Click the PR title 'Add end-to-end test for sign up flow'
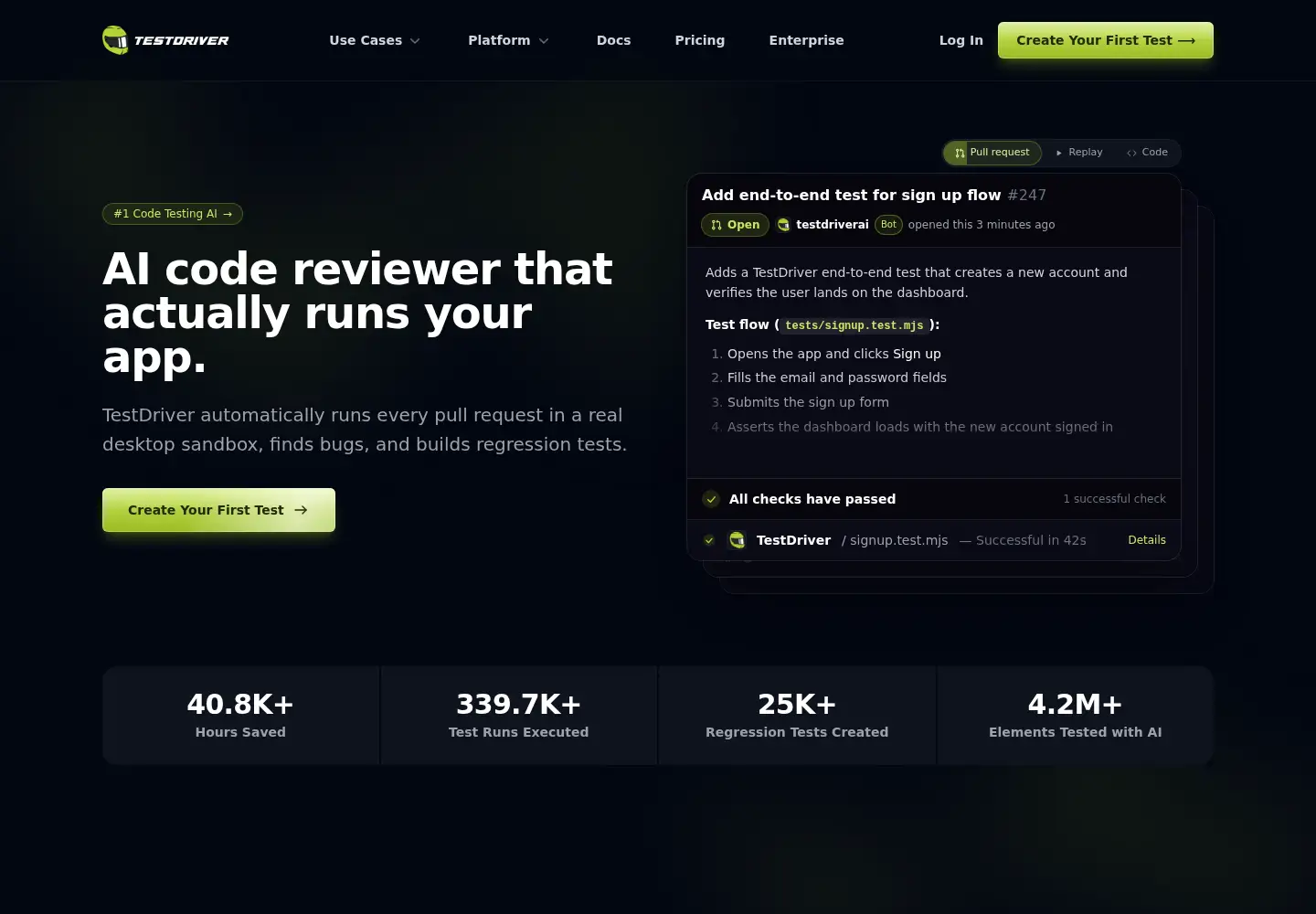This screenshot has height=914, width=1316. [x=851, y=195]
